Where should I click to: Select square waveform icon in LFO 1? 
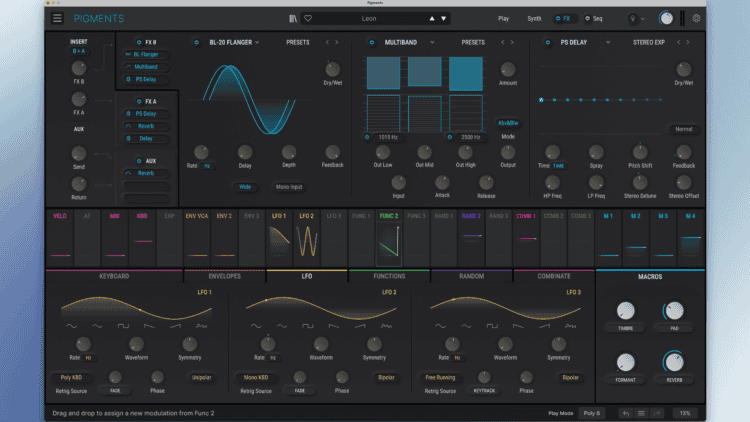pos(123,326)
